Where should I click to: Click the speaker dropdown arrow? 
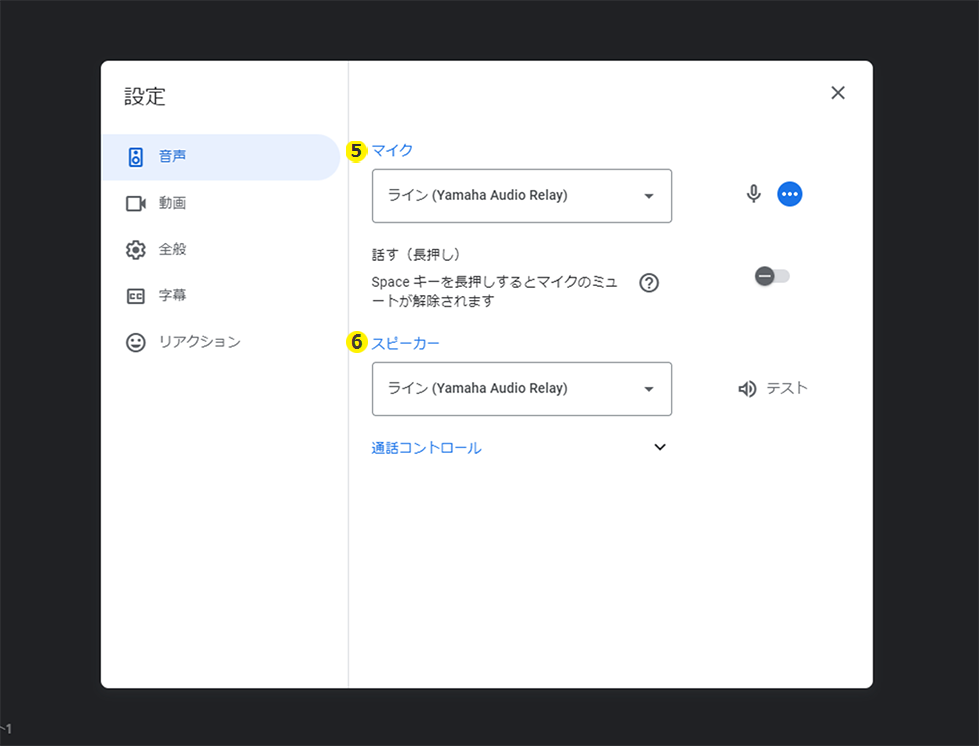649,390
